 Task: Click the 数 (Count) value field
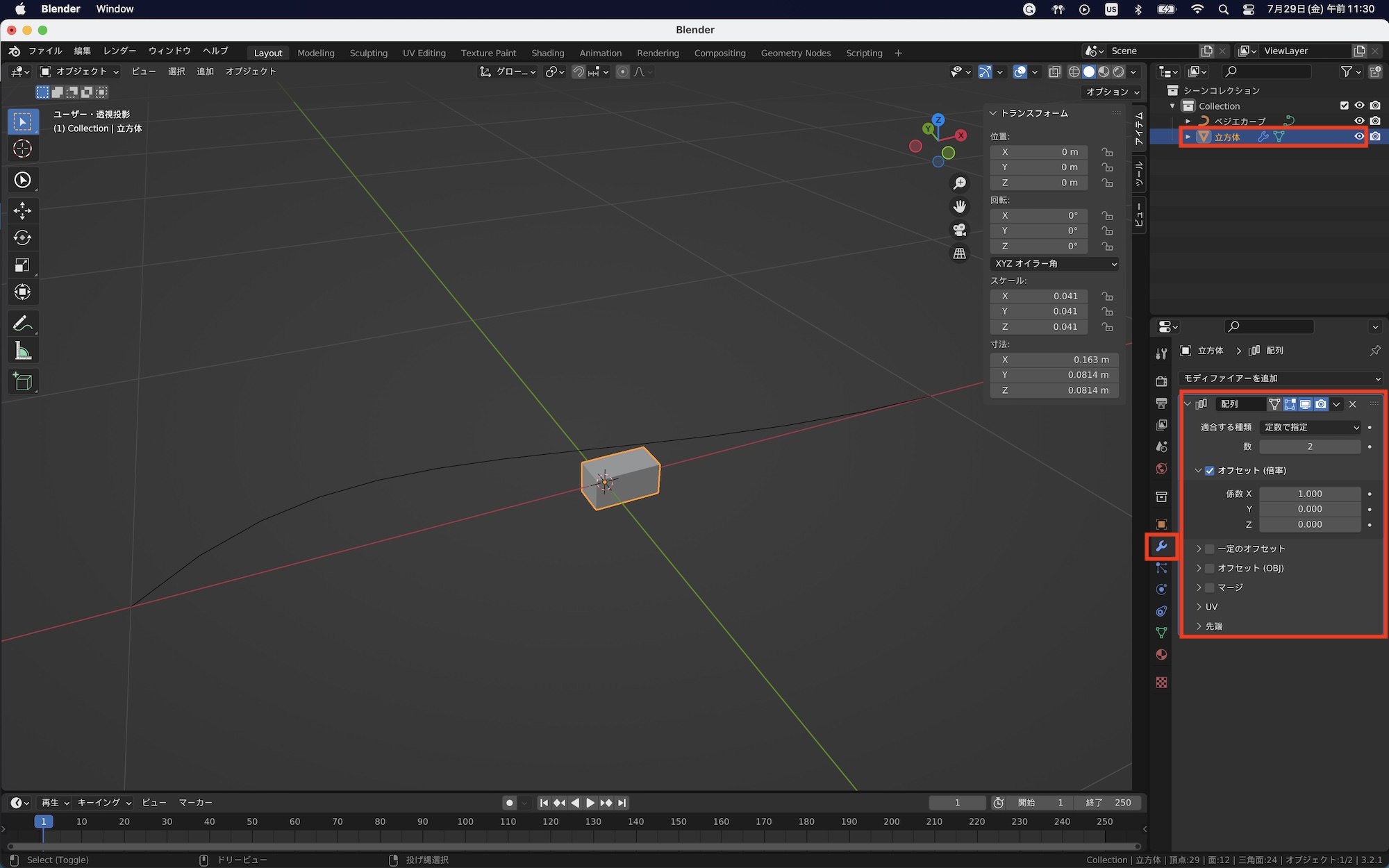(1310, 446)
